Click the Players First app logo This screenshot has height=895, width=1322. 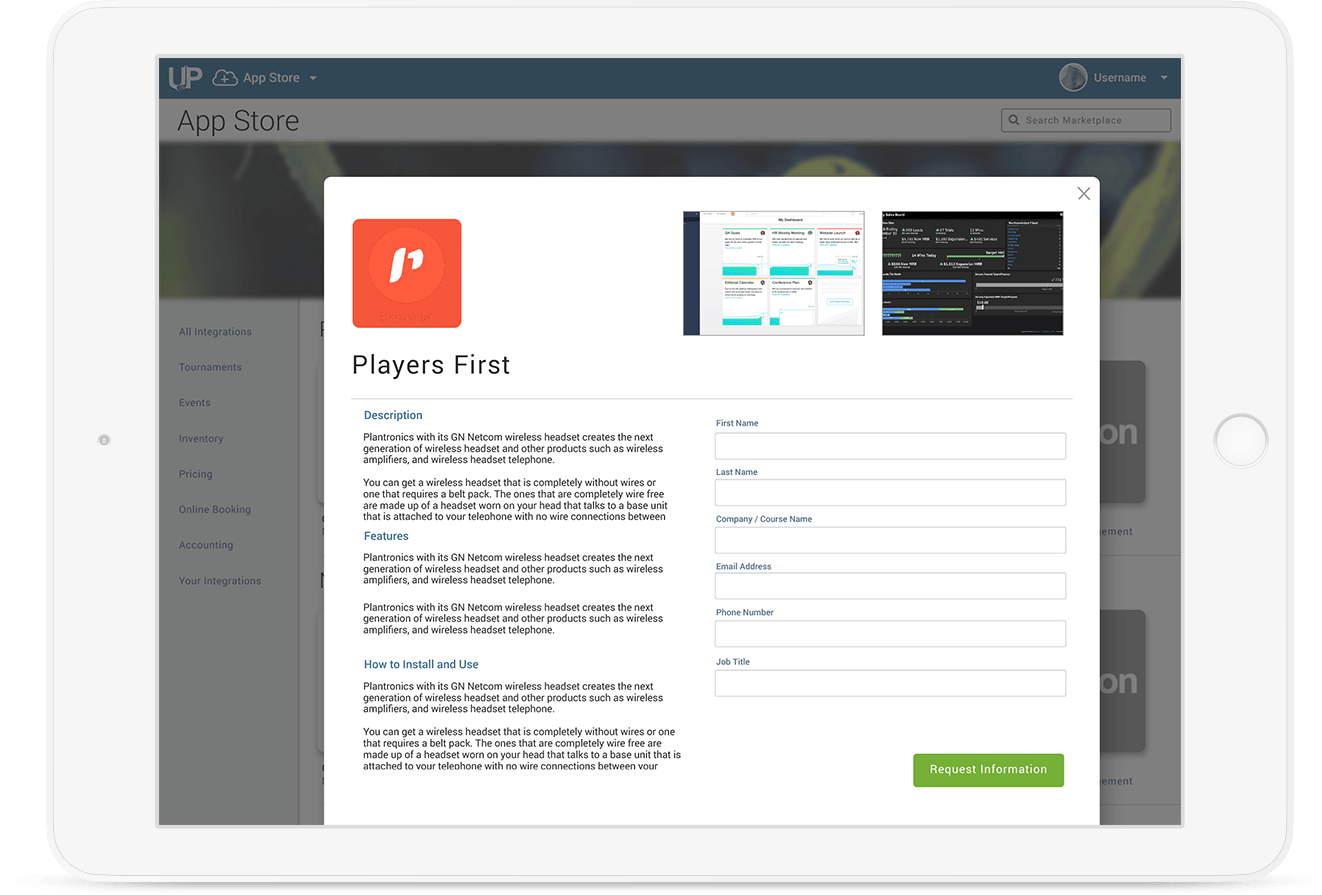[x=407, y=273]
